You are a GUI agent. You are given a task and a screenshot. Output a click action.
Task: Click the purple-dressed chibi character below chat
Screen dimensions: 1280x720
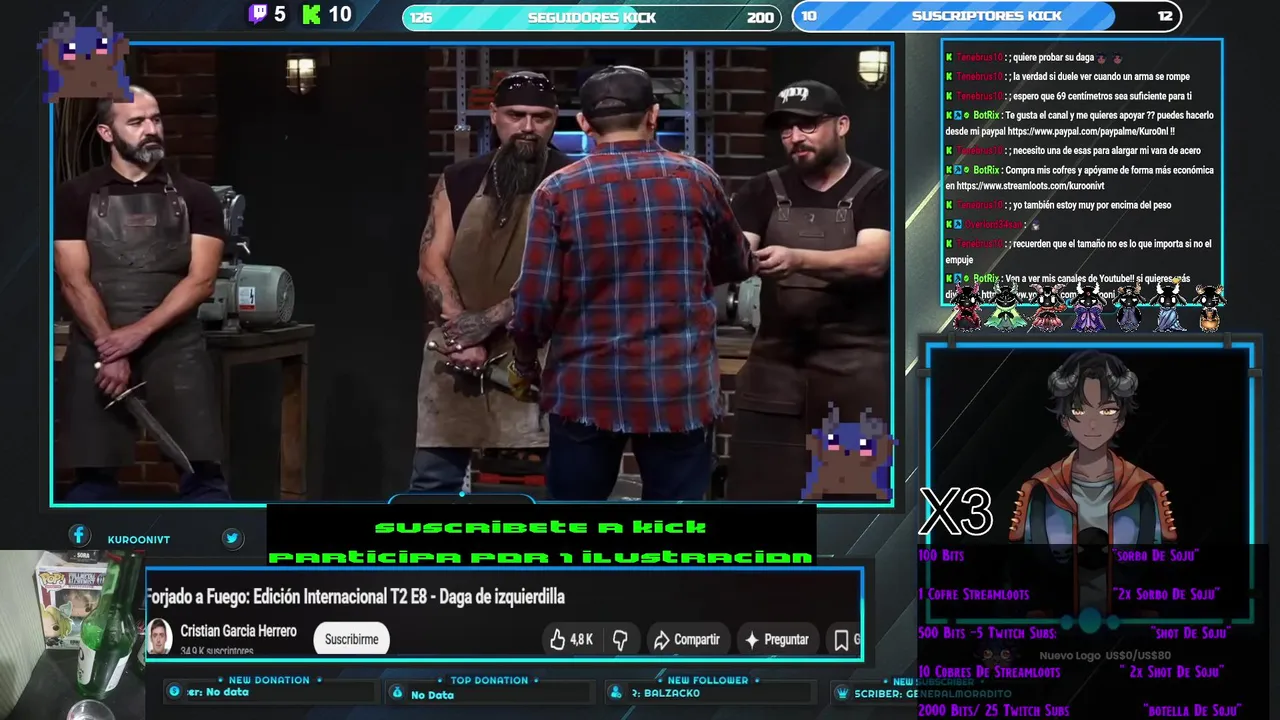coord(1087,306)
